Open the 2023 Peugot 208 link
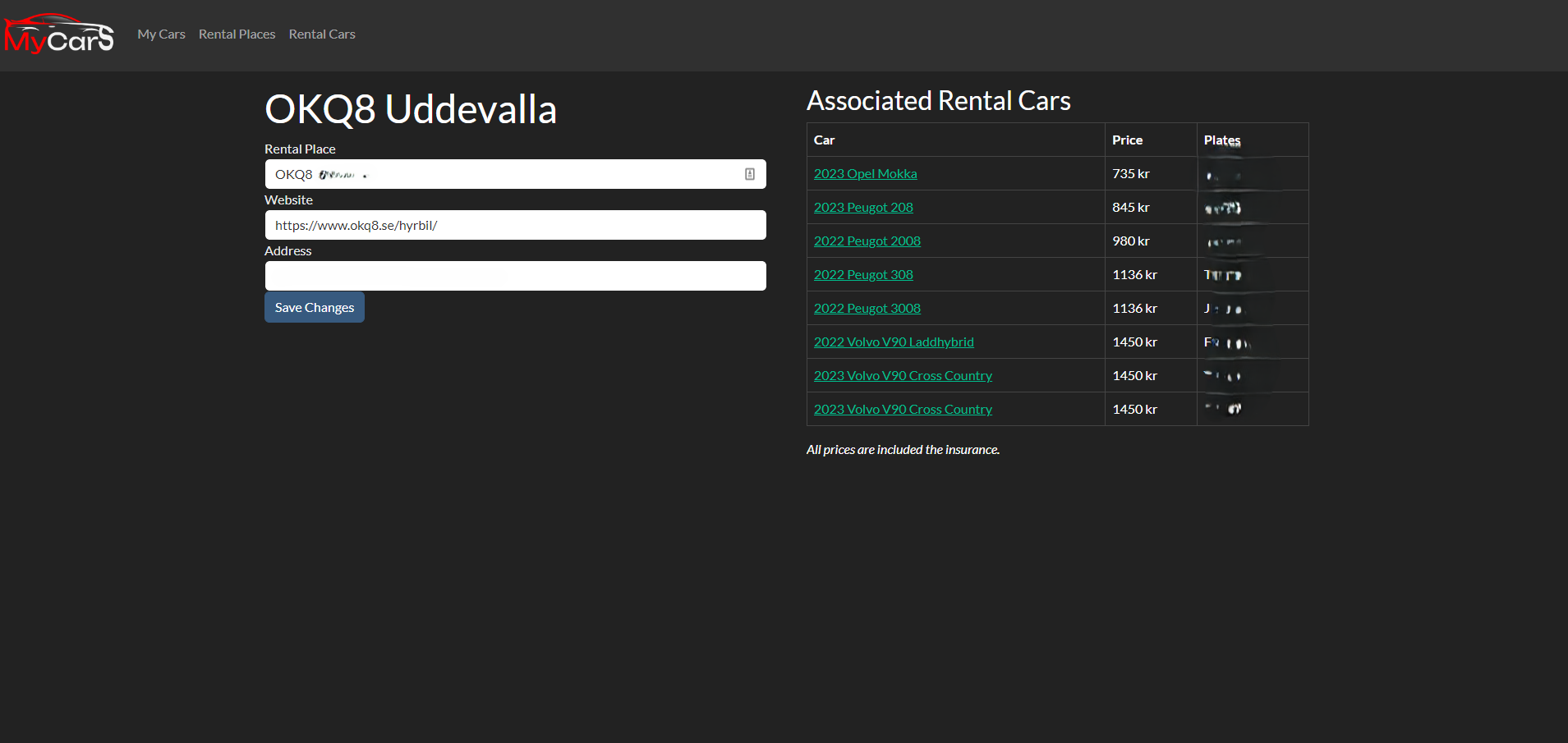The width and height of the screenshot is (1568, 743). click(x=863, y=208)
